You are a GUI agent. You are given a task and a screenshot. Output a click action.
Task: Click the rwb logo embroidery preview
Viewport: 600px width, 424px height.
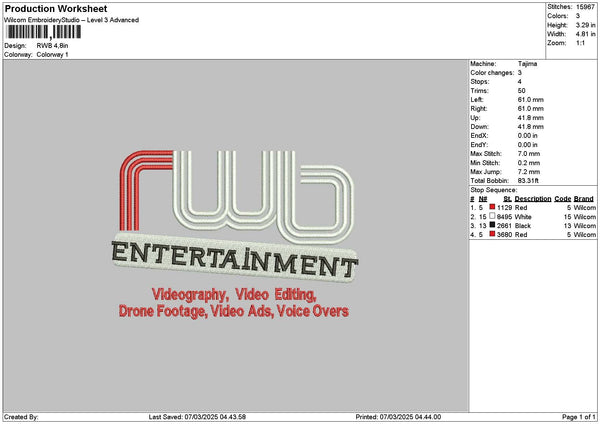pyautogui.click(x=236, y=197)
